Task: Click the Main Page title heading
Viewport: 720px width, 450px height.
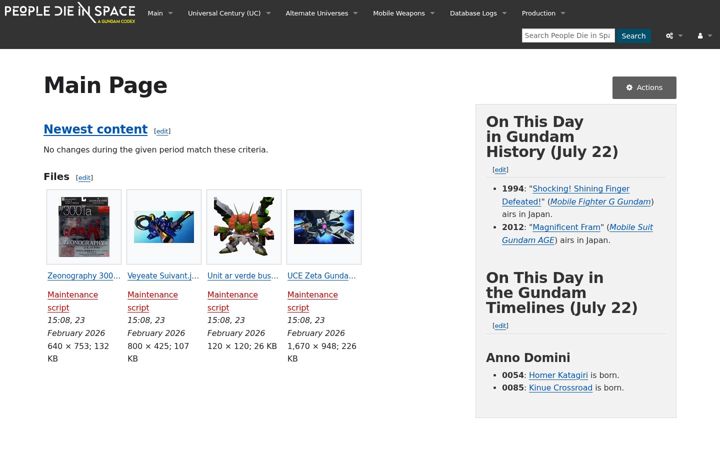Action: [x=106, y=85]
